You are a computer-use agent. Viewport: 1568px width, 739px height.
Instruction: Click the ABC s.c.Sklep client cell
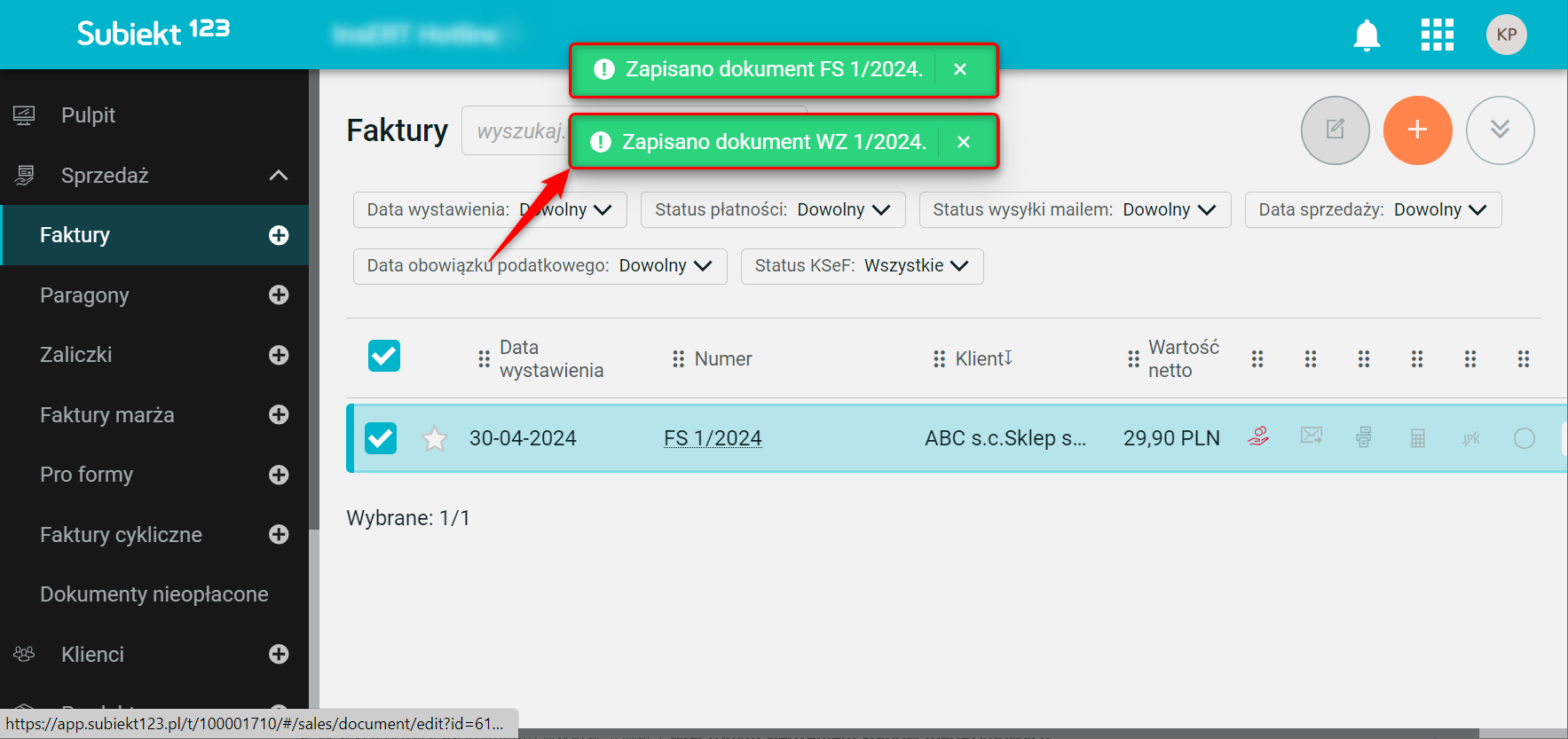tap(1005, 438)
